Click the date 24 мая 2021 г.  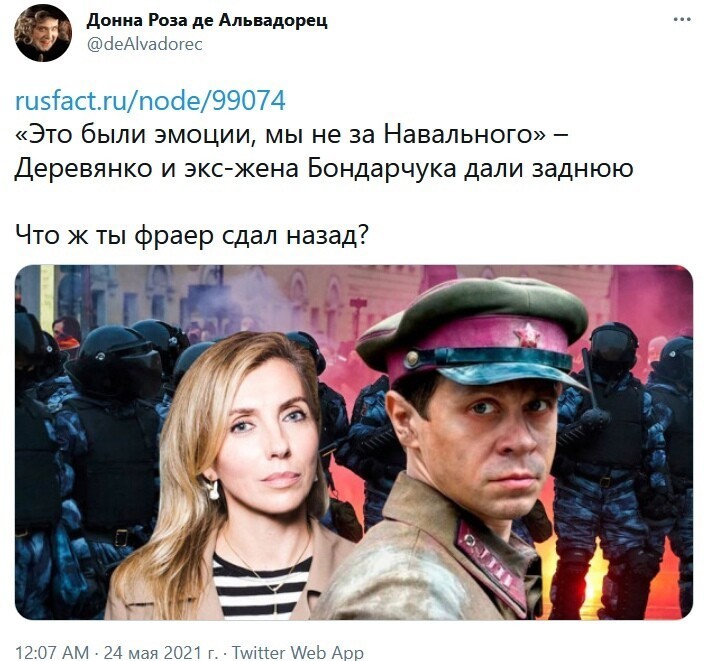pyautogui.click(x=160, y=652)
